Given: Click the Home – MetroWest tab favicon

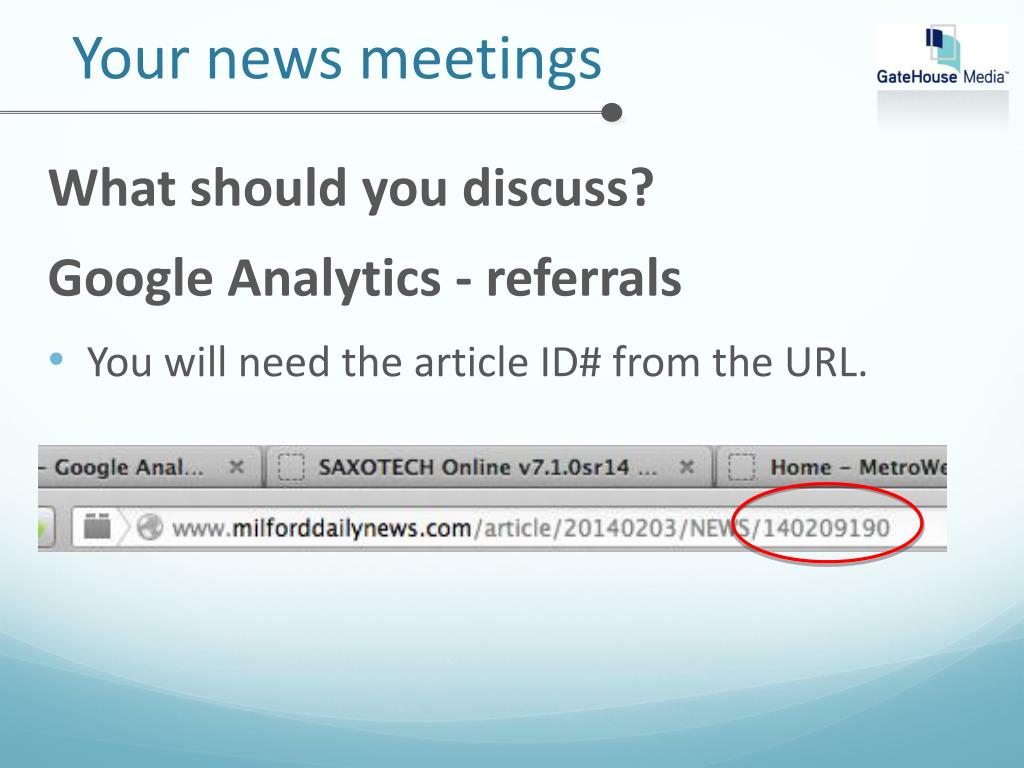Looking at the screenshot, I should click(741, 467).
